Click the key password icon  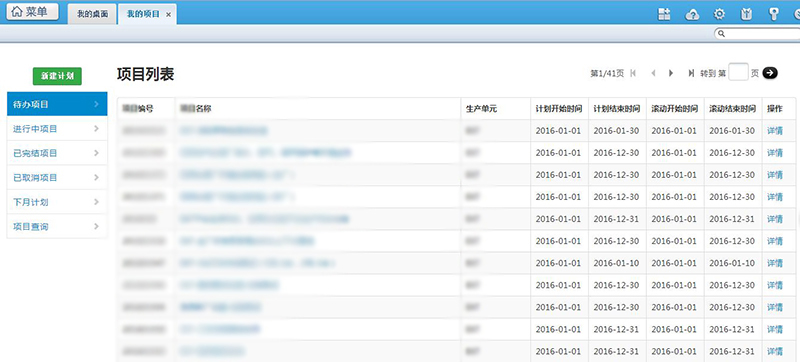(773, 14)
